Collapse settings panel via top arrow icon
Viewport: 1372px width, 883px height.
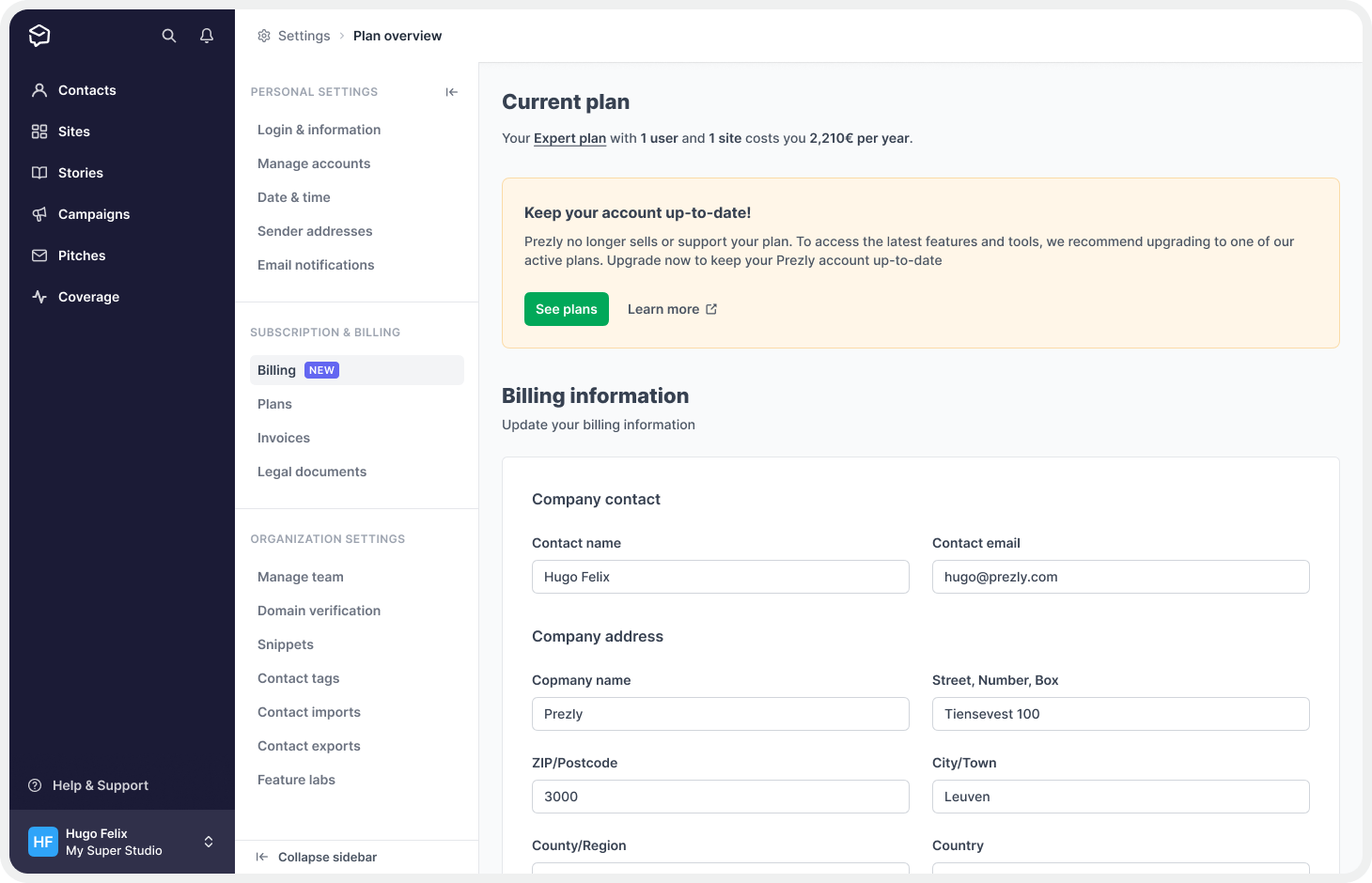click(452, 92)
